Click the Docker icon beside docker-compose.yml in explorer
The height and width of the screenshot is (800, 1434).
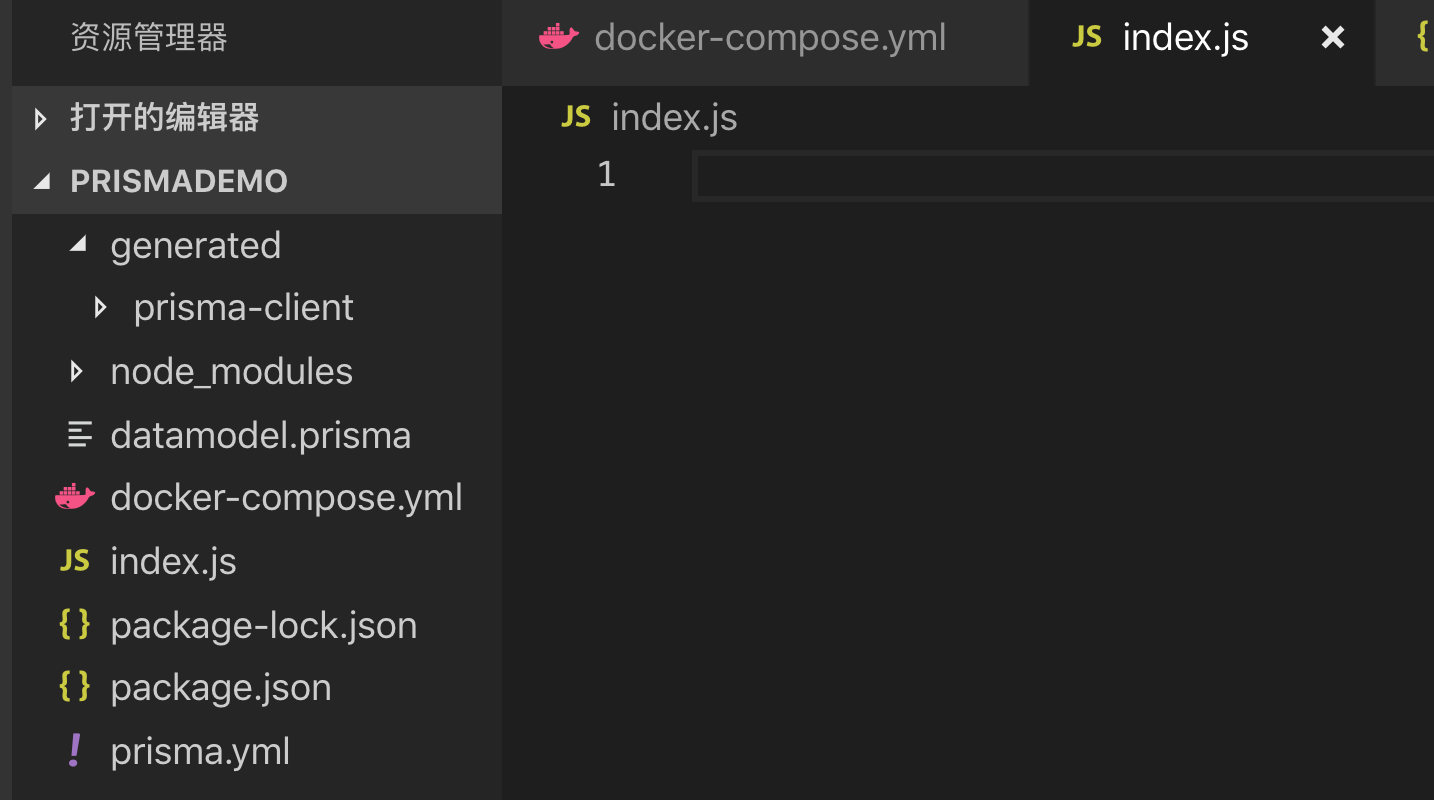75,497
